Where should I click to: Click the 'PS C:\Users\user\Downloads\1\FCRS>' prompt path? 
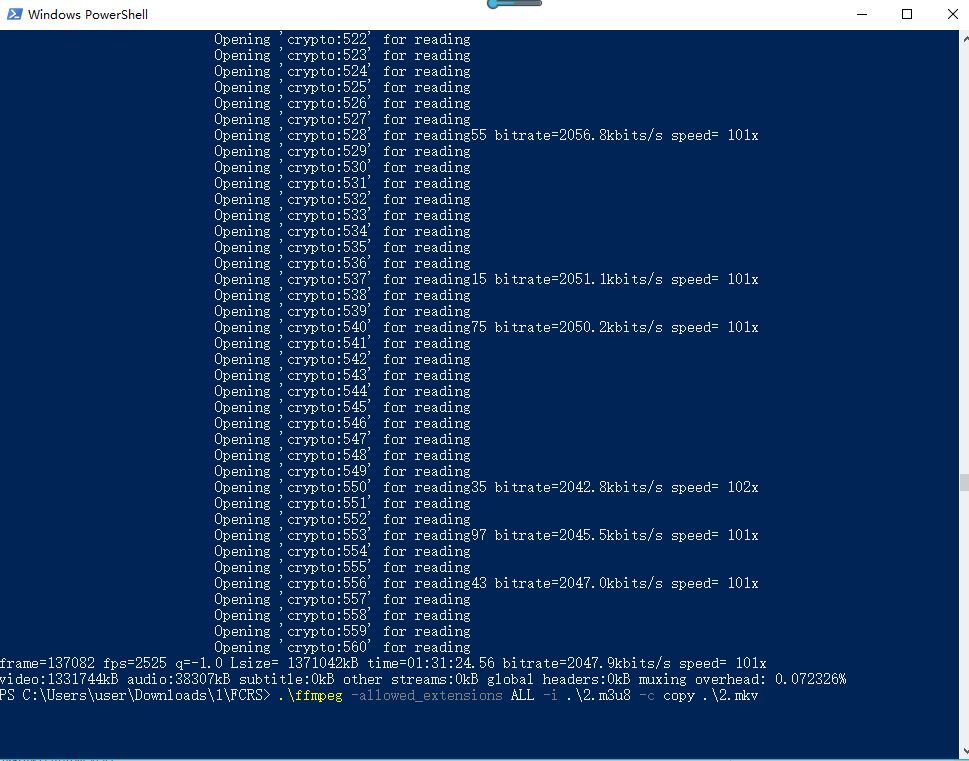pyautogui.click(x=135, y=695)
